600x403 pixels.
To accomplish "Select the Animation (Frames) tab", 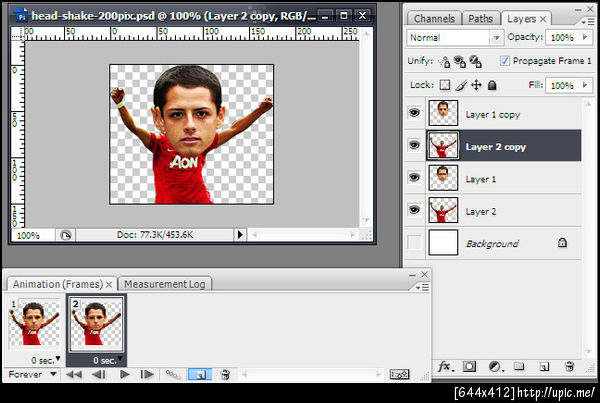I will (58, 284).
